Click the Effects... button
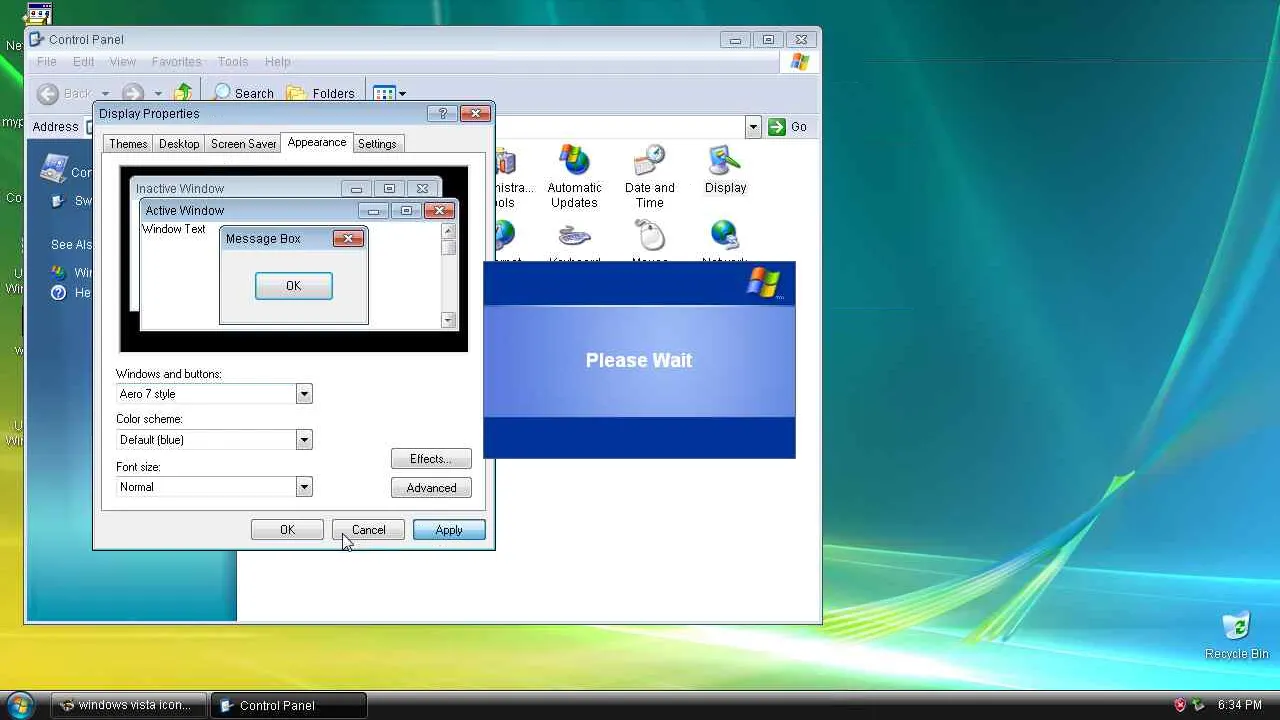The image size is (1280, 720). [x=431, y=459]
